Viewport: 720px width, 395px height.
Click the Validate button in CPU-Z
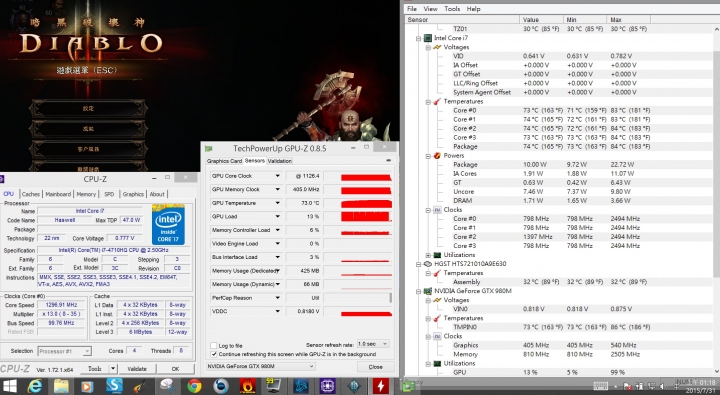137,368
